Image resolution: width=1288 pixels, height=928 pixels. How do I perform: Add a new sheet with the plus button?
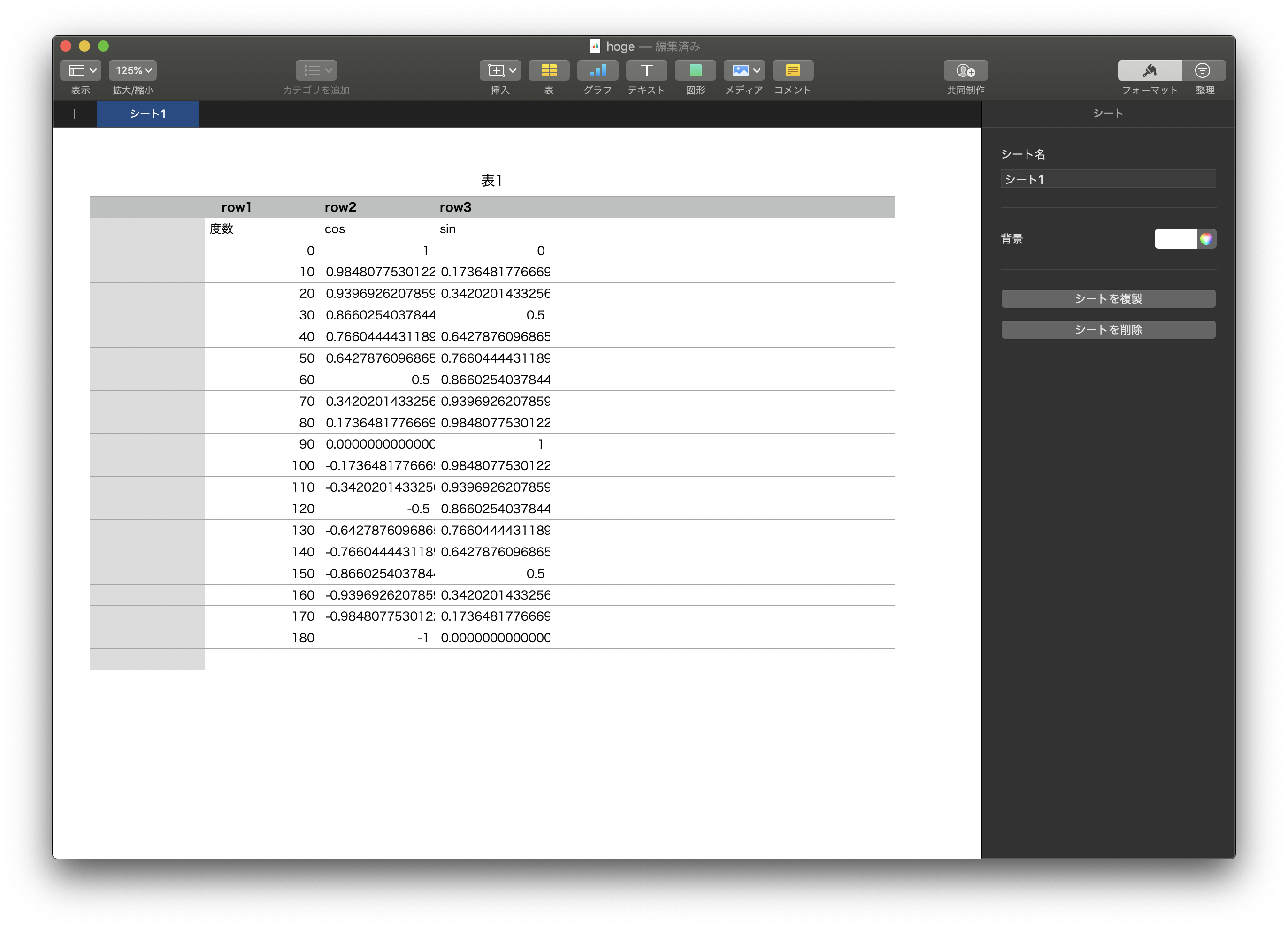pos(74,114)
